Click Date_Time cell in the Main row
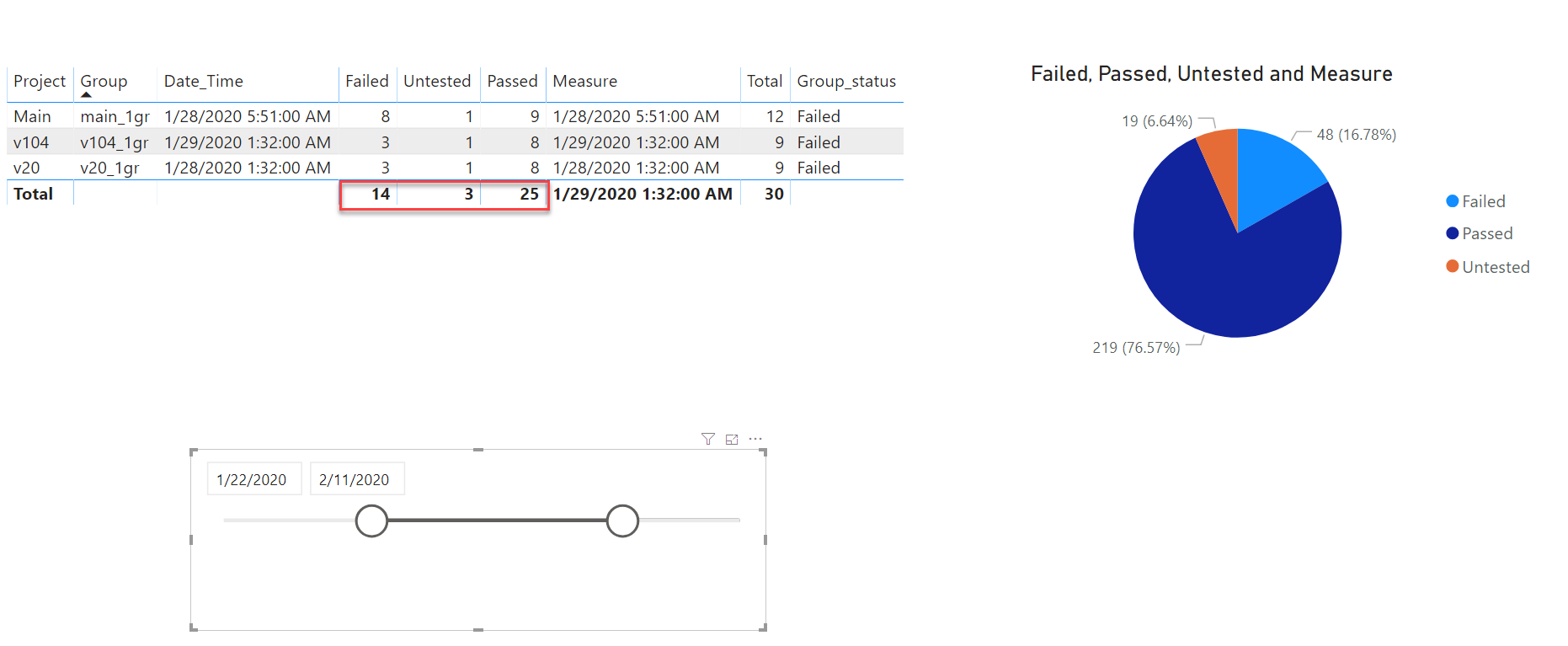1568x646 pixels. click(248, 116)
